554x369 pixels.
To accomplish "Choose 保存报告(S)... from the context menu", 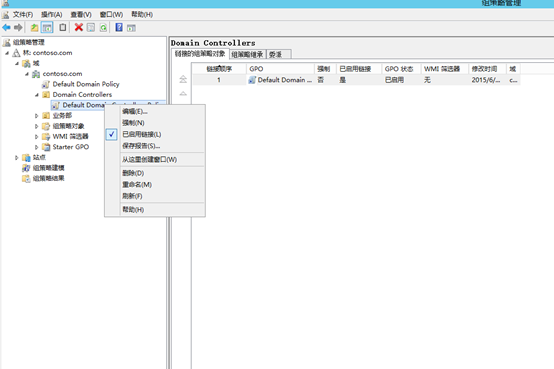I will click(x=155, y=146).
